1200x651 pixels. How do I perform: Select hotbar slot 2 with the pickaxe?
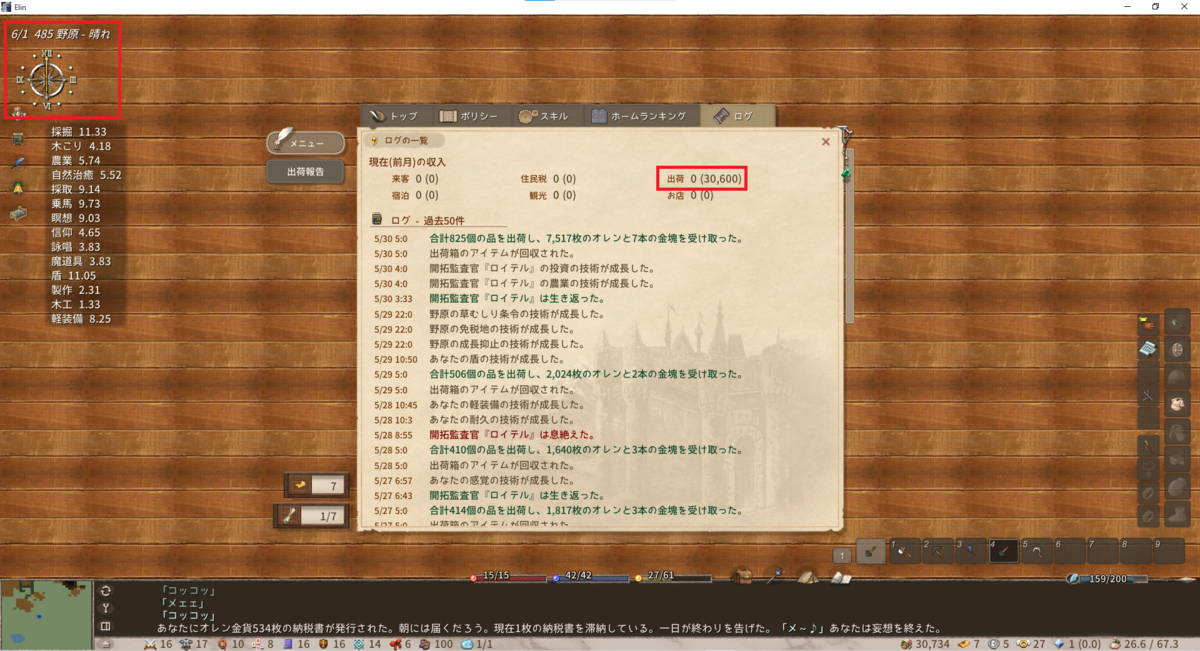[938, 549]
